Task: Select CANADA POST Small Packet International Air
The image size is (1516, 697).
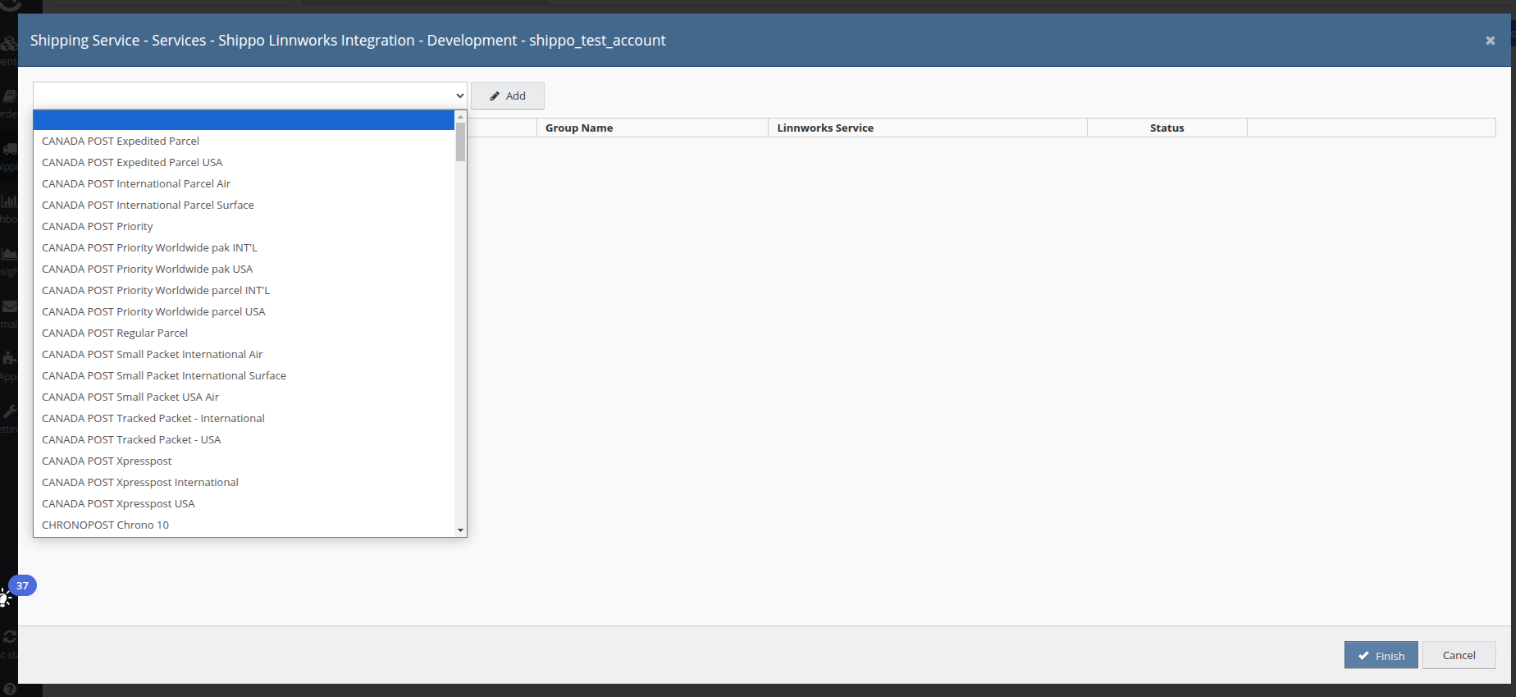Action: point(244,354)
